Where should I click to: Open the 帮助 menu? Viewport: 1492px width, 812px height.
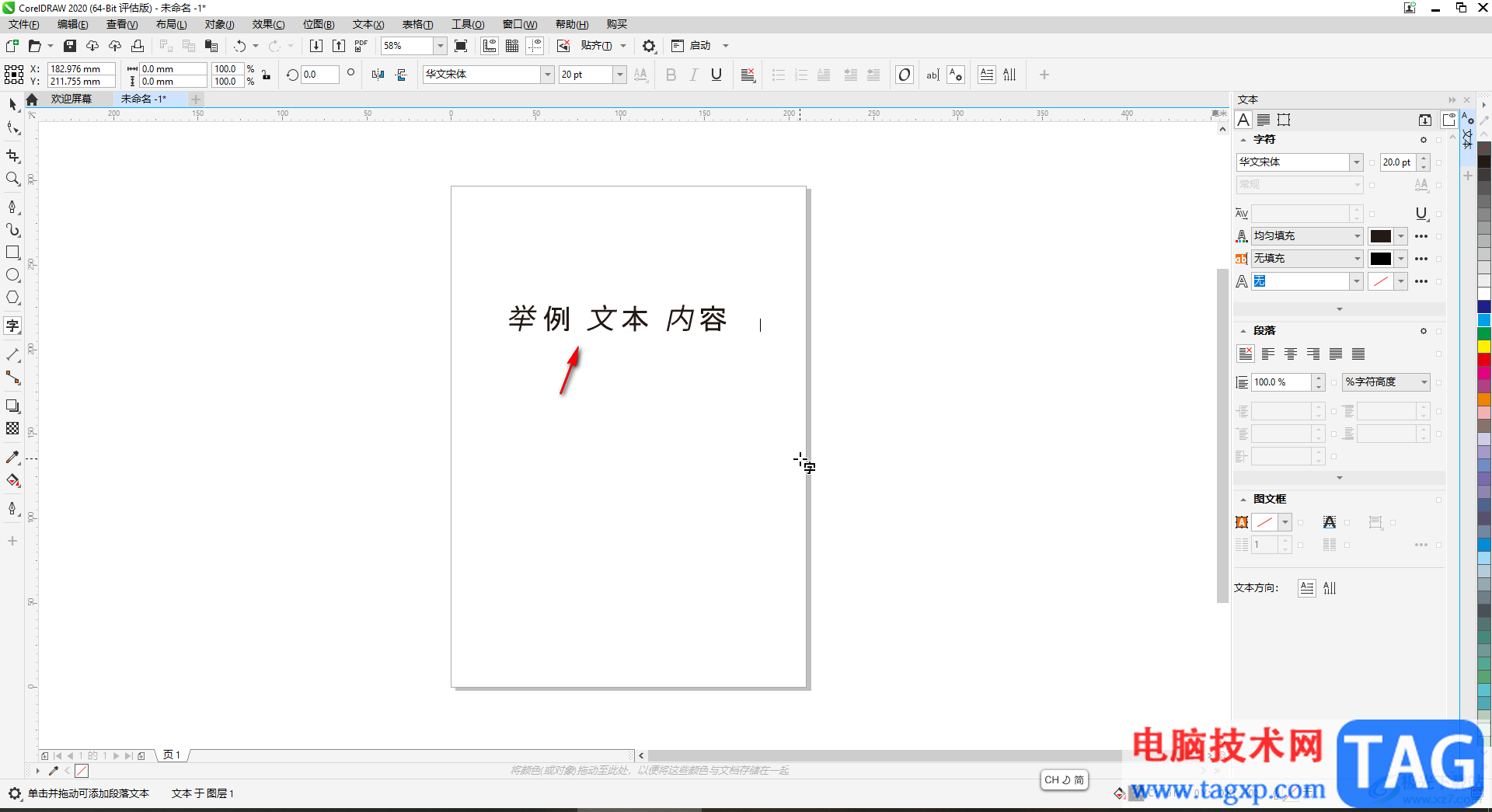point(572,25)
